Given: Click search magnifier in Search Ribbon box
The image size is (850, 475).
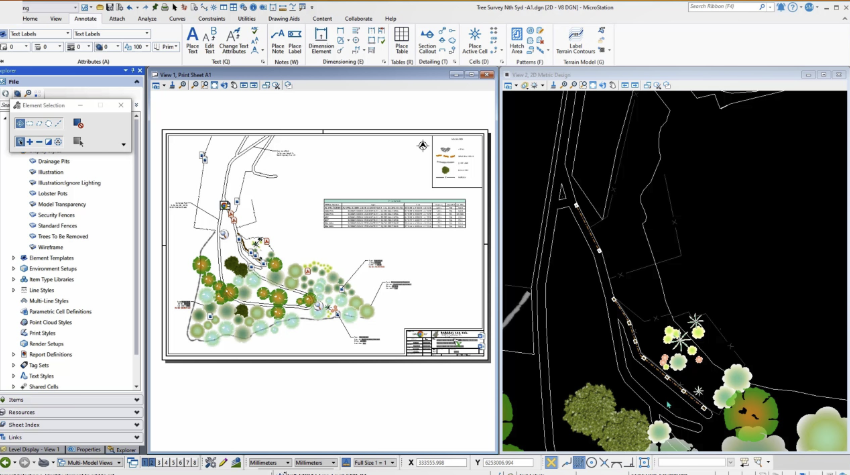Looking at the screenshot, I should [762, 7].
